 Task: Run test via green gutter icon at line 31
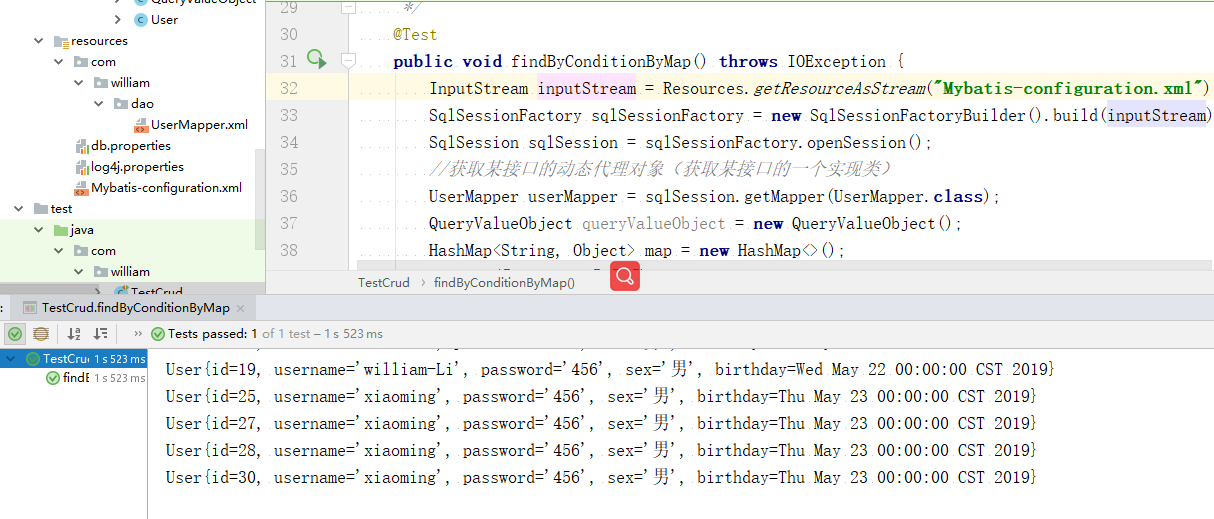[316, 60]
